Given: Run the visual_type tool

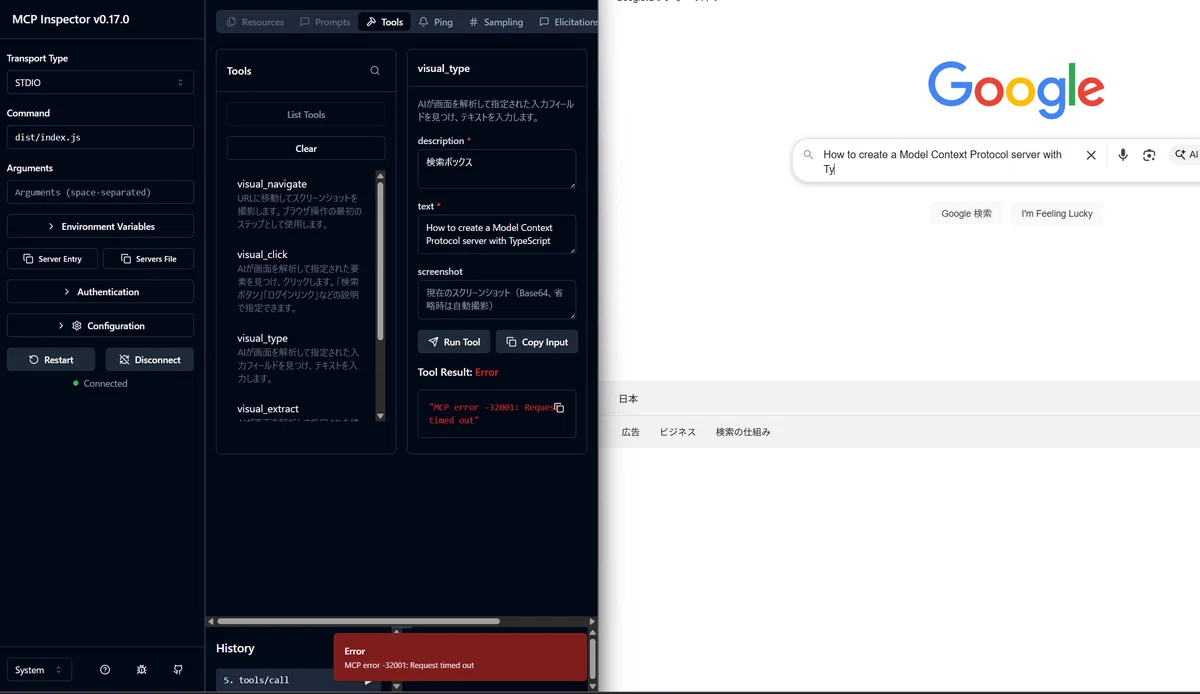Looking at the screenshot, I should (x=454, y=342).
